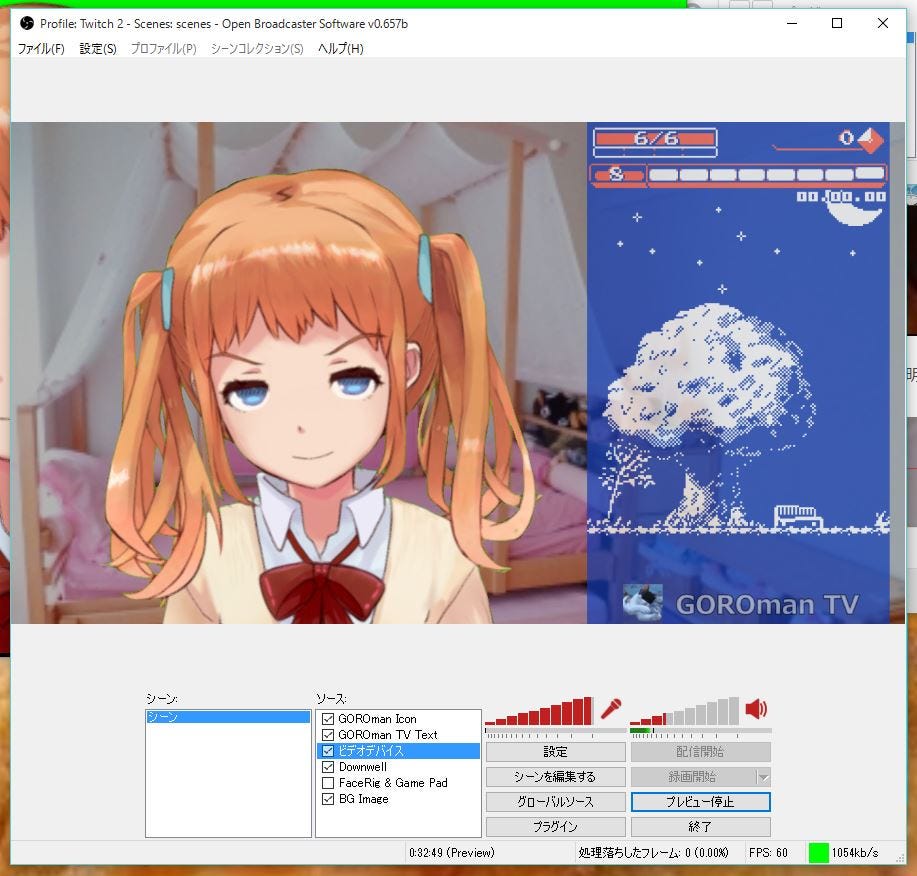Click the GOROman TV text overlay
This screenshot has width=917, height=876.
coord(767,604)
